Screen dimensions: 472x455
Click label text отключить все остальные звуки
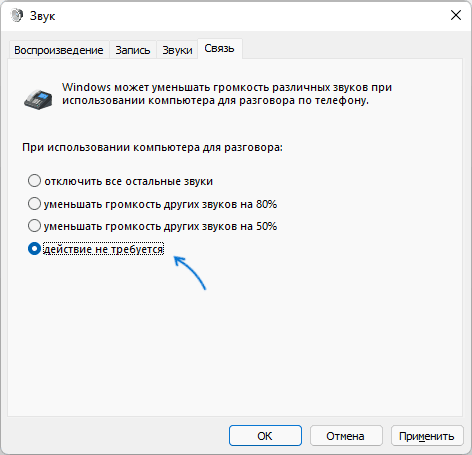(128, 181)
